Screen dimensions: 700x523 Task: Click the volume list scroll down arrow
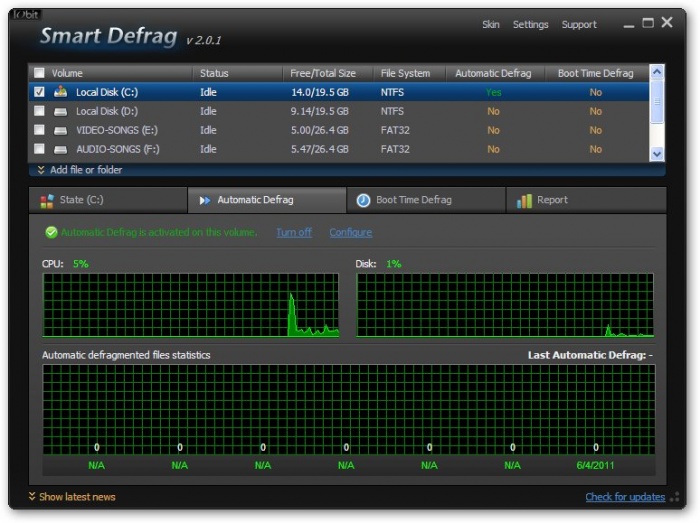coord(657,154)
